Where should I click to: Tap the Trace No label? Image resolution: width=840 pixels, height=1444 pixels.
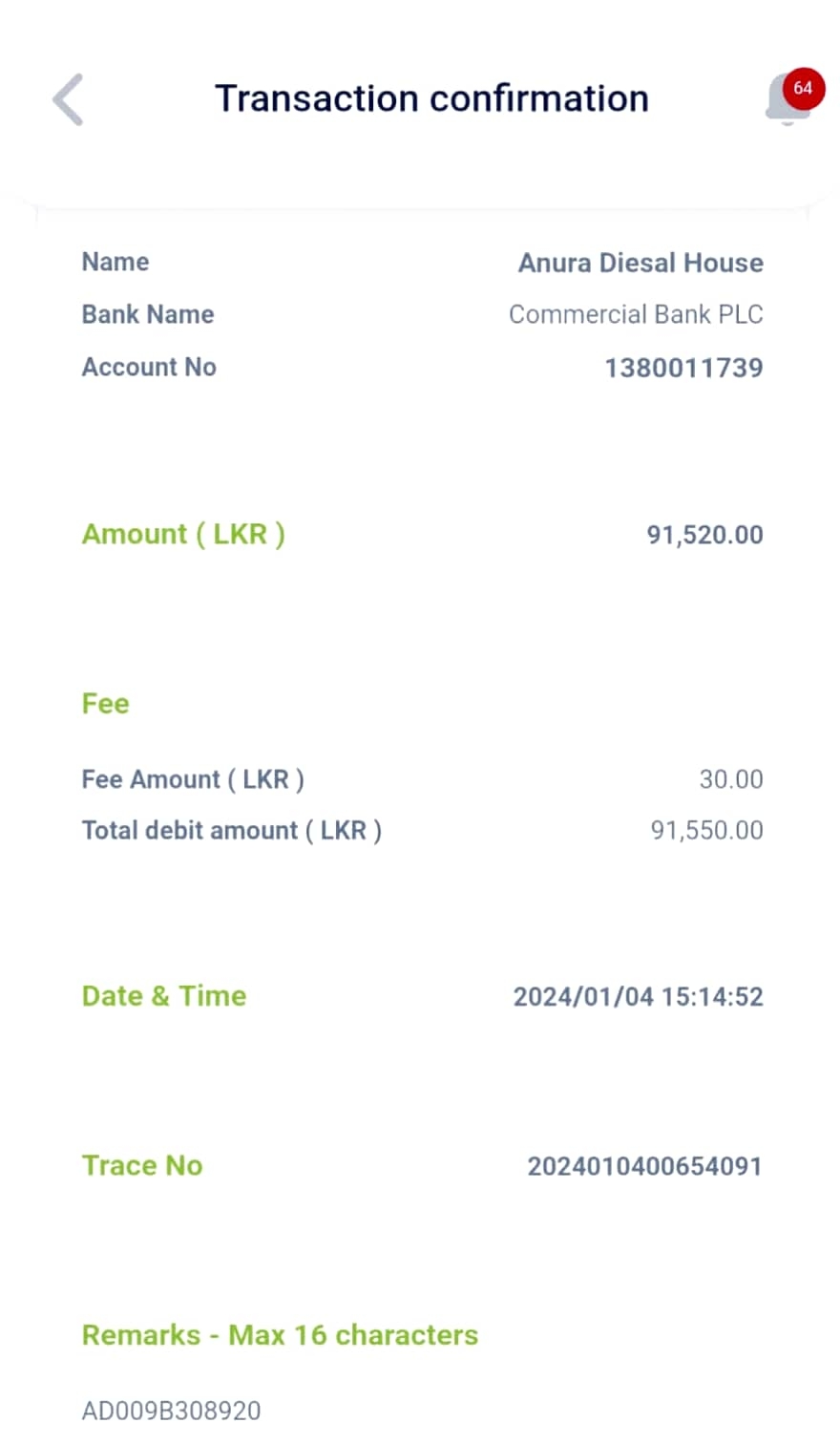[x=142, y=1165]
